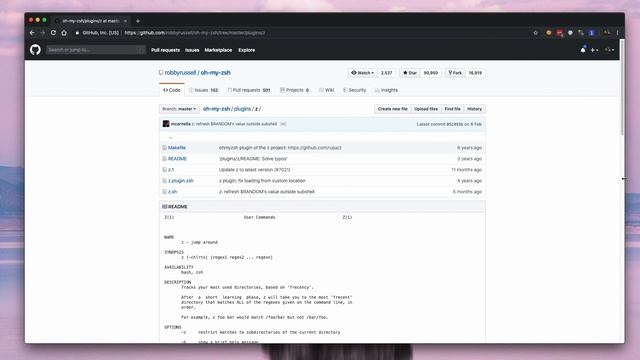Open a new browser tab with plus
The height and width of the screenshot is (360, 640).
tap(138, 20)
